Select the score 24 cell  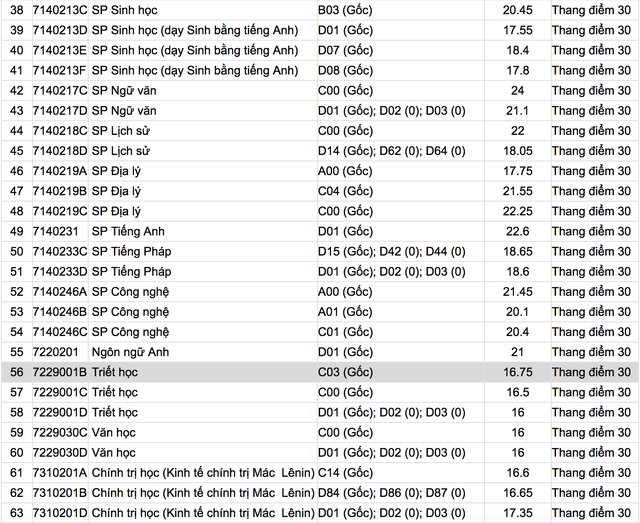pyautogui.click(x=516, y=90)
